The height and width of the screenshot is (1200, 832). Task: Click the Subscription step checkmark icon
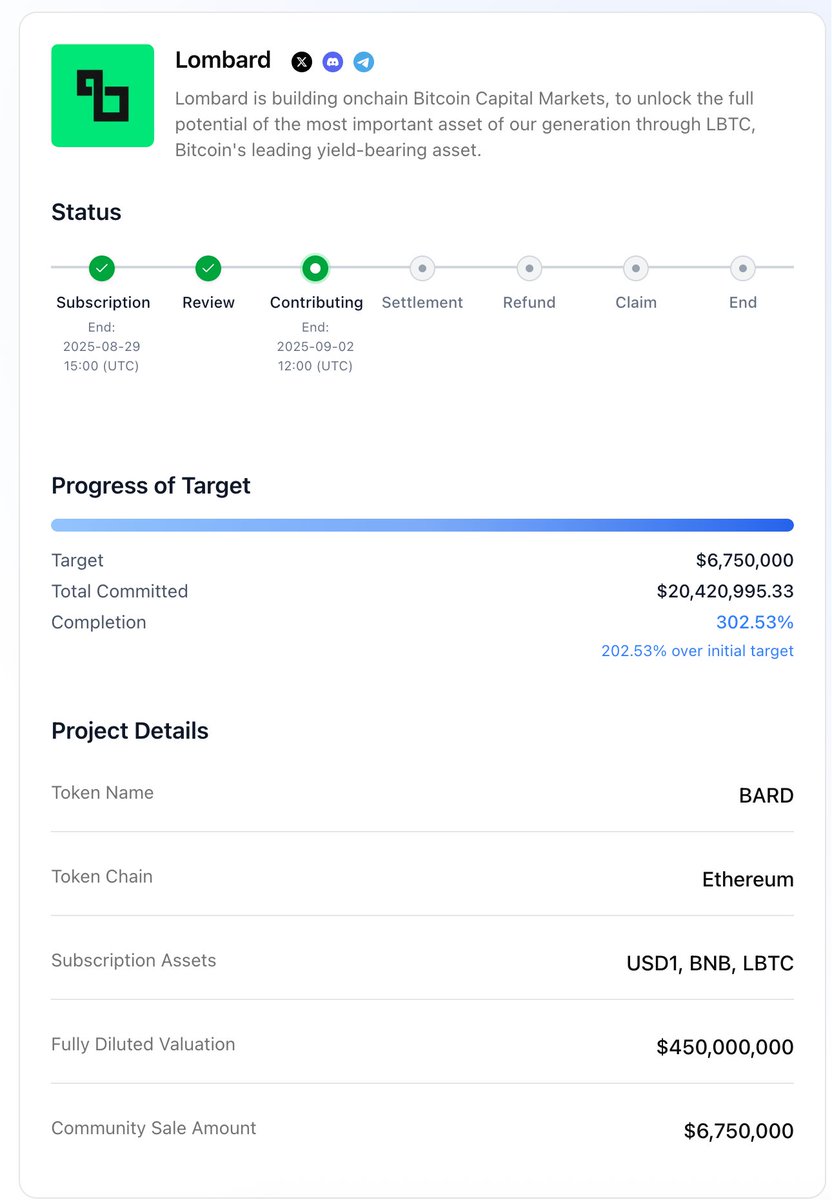[102, 268]
